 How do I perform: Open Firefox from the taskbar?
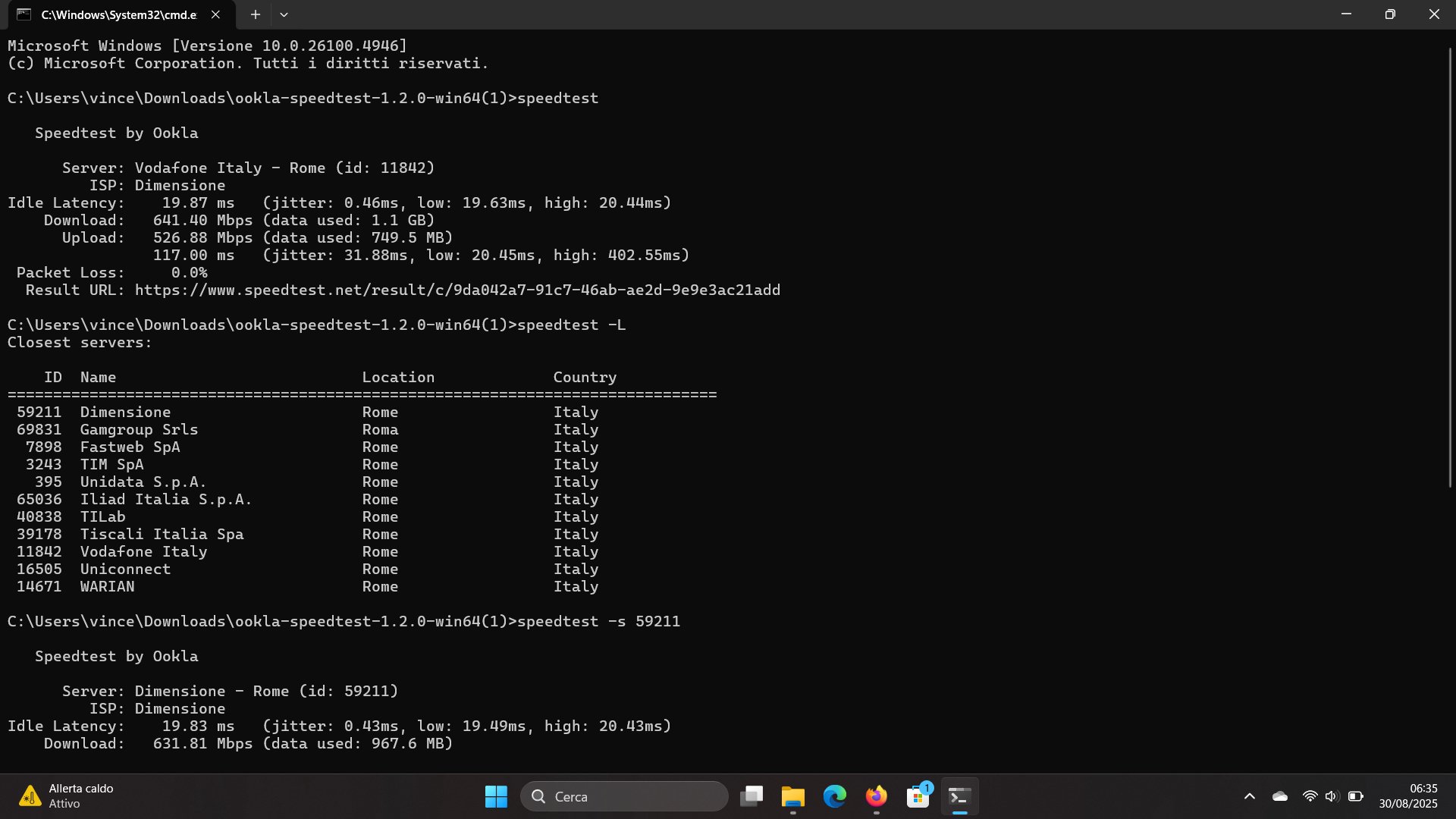pyautogui.click(x=877, y=796)
